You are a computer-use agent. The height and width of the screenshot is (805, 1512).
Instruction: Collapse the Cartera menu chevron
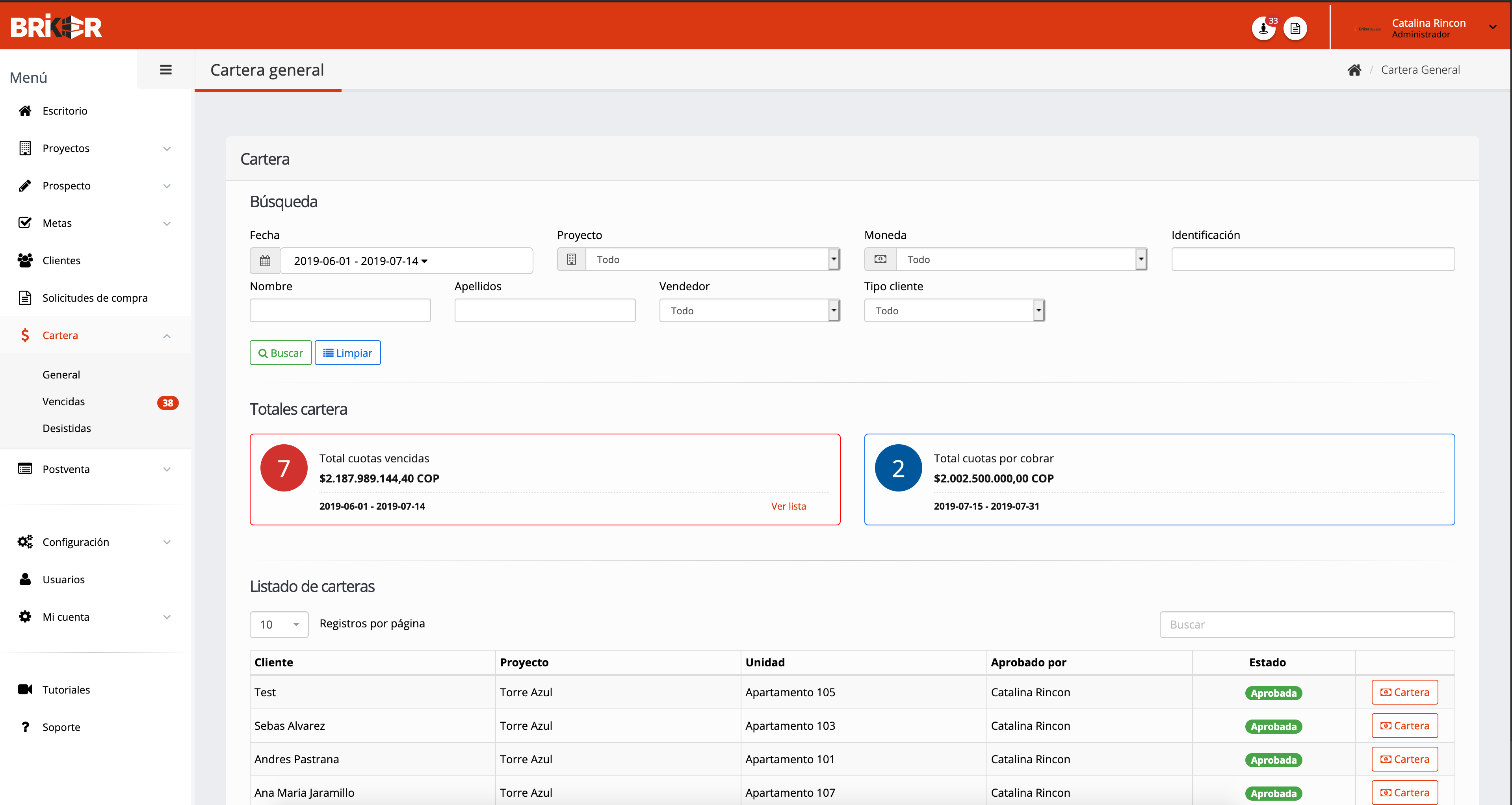pyautogui.click(x=167, y=336)
